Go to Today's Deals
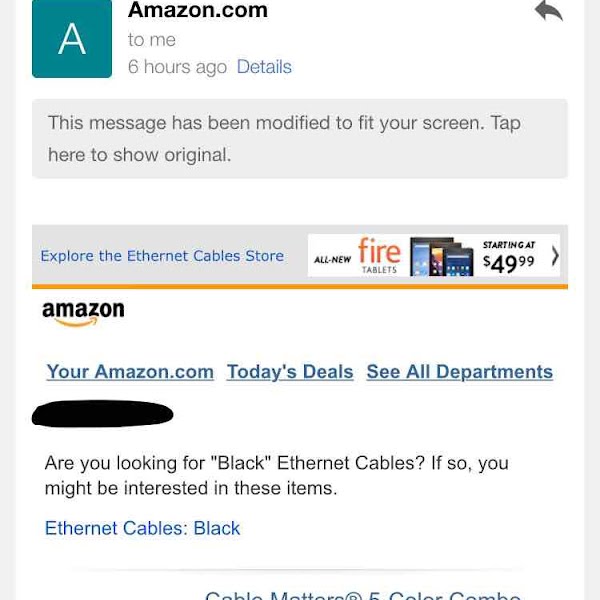Image resolution: width=600 pixels, height=600 pixels. pyautogui.click(x=290, y=372)
